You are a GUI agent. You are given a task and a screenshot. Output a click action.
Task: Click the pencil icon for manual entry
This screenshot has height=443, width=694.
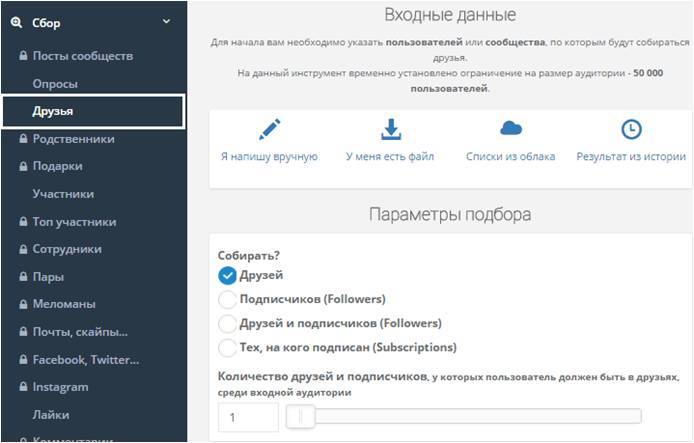coord(269,129)
